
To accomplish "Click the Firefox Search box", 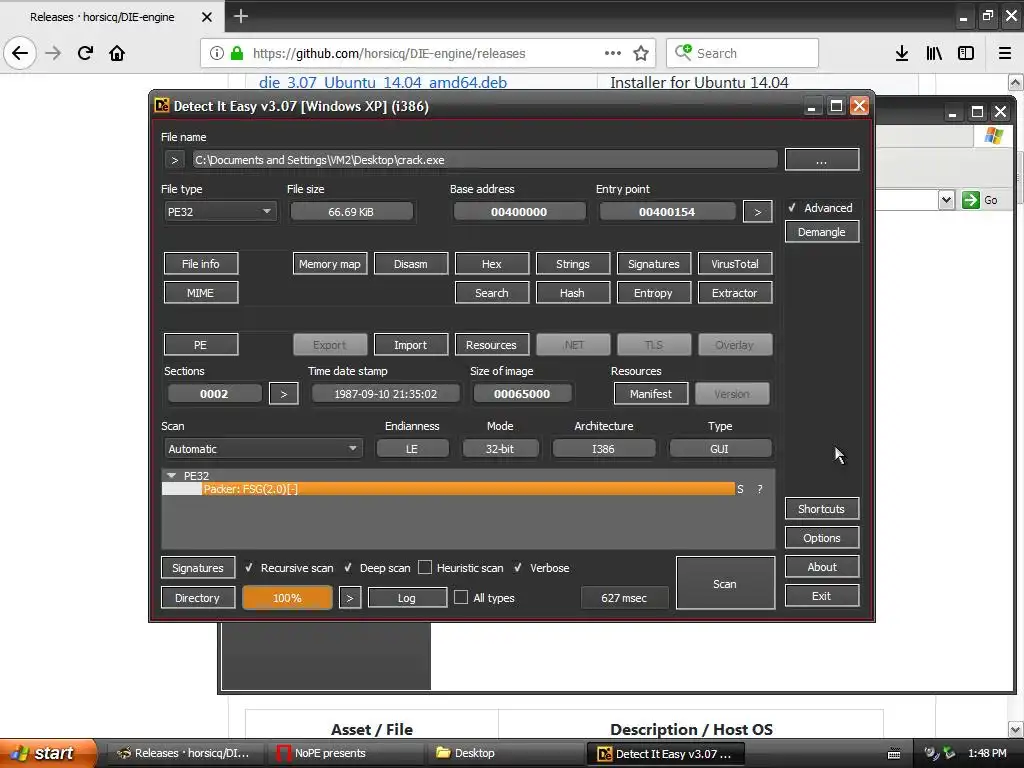I will (742, 53).
